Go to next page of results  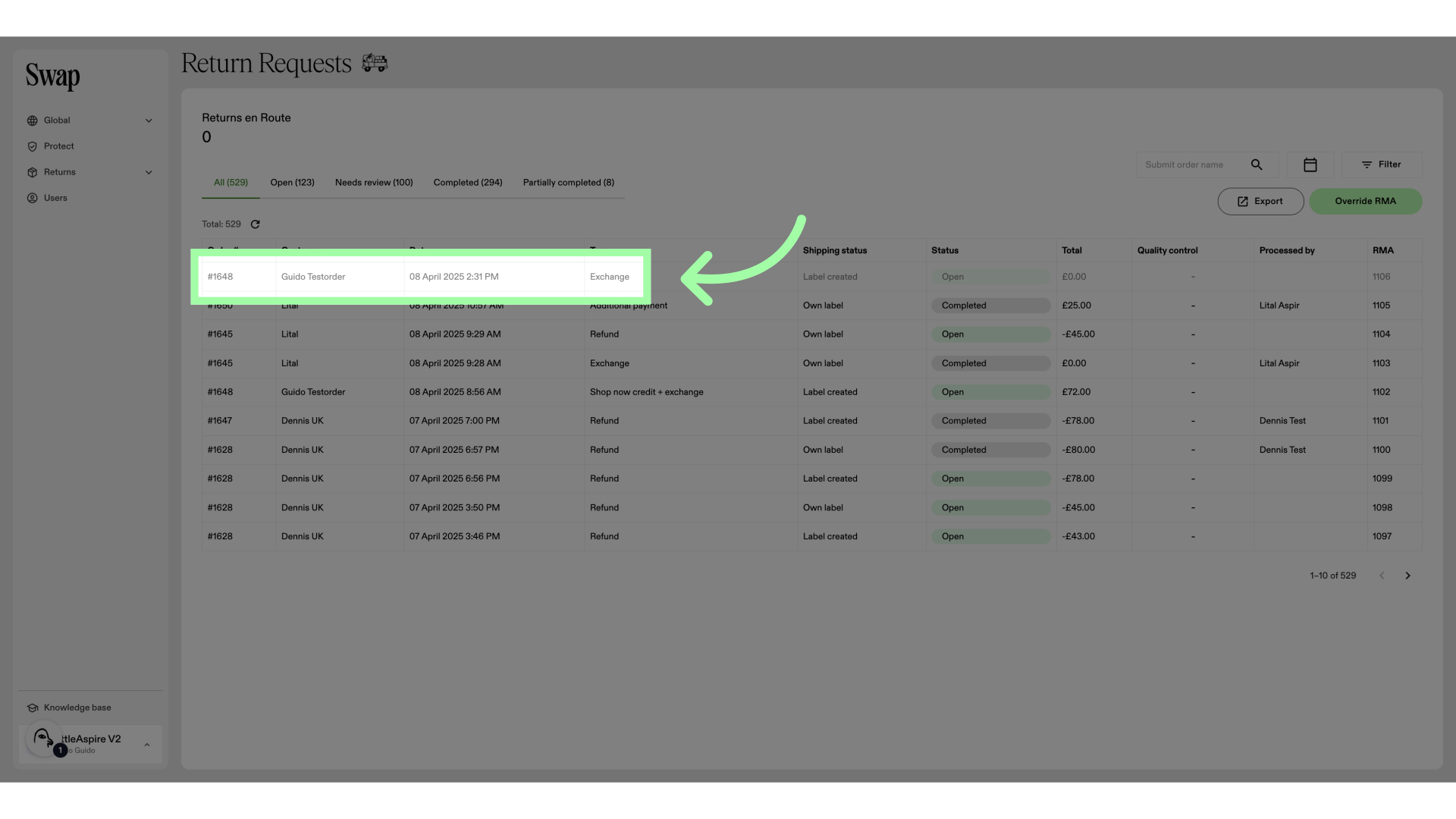coord(1407,576)
